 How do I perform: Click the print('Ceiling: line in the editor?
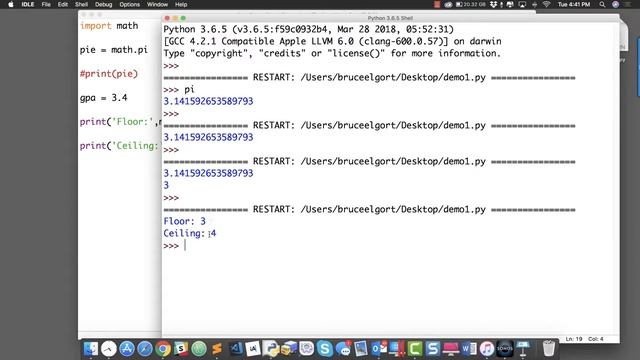(x=119, y=146)
